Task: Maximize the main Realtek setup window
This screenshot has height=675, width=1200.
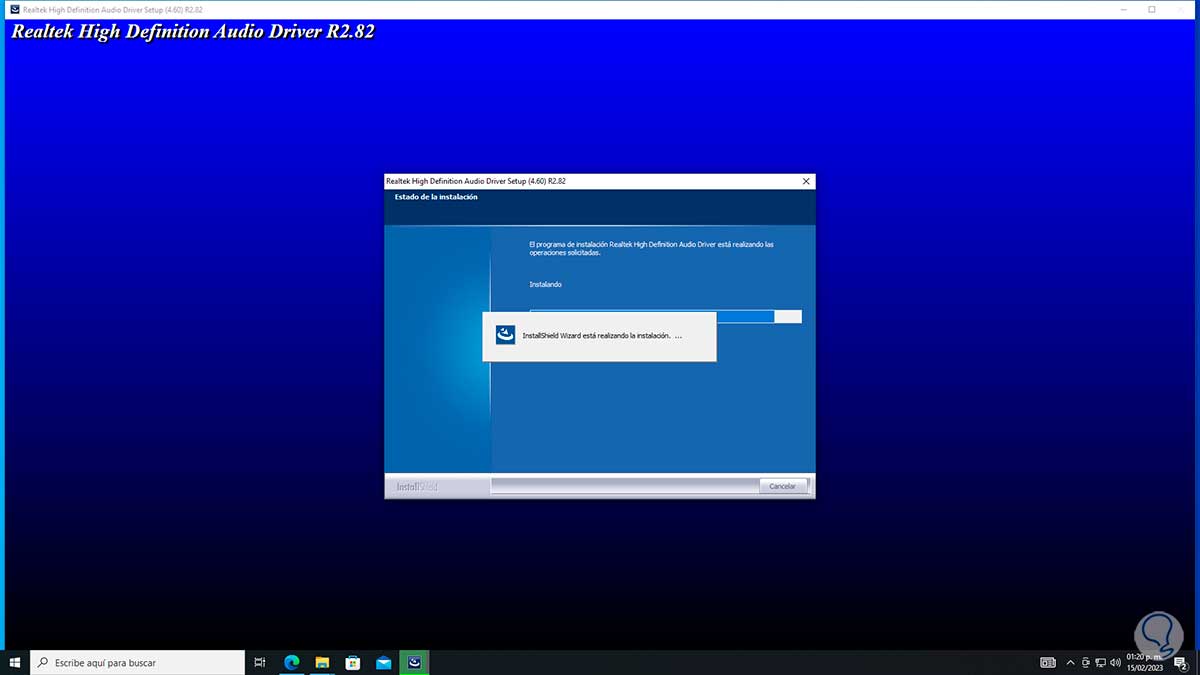Action: pyautogui.click(x=1152, y=9)
